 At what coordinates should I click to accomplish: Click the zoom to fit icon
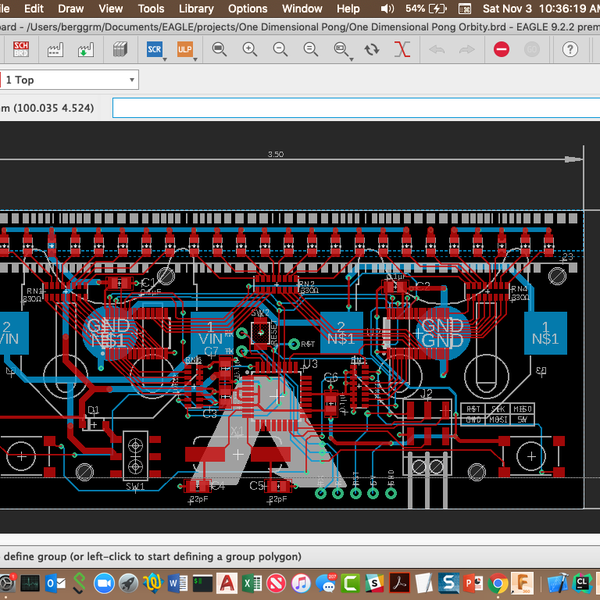click(219, 48)
